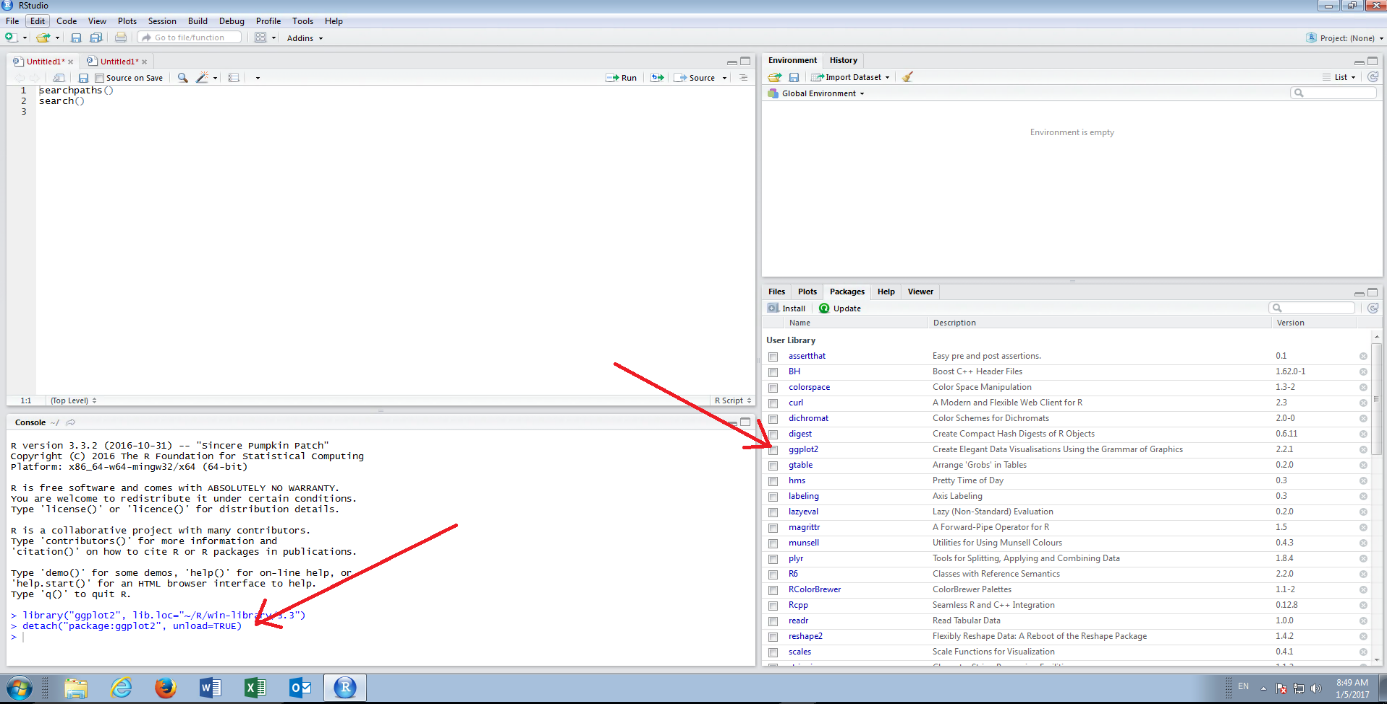
Task: Switch to the History tab
Action: click(843, 60)
